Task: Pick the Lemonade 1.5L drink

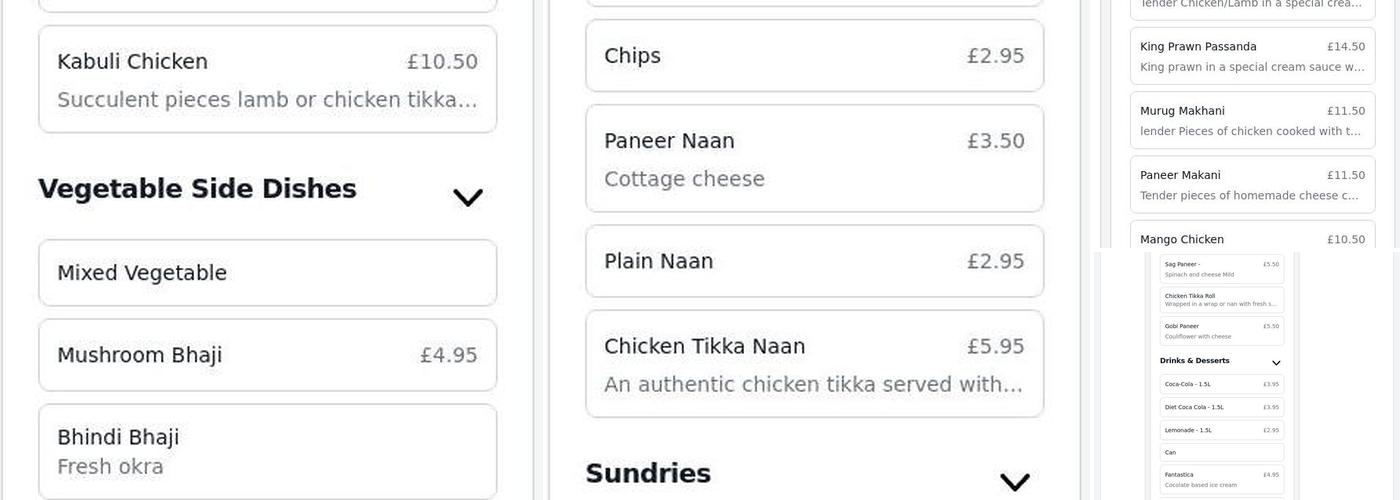Action: click(1221, 430)
